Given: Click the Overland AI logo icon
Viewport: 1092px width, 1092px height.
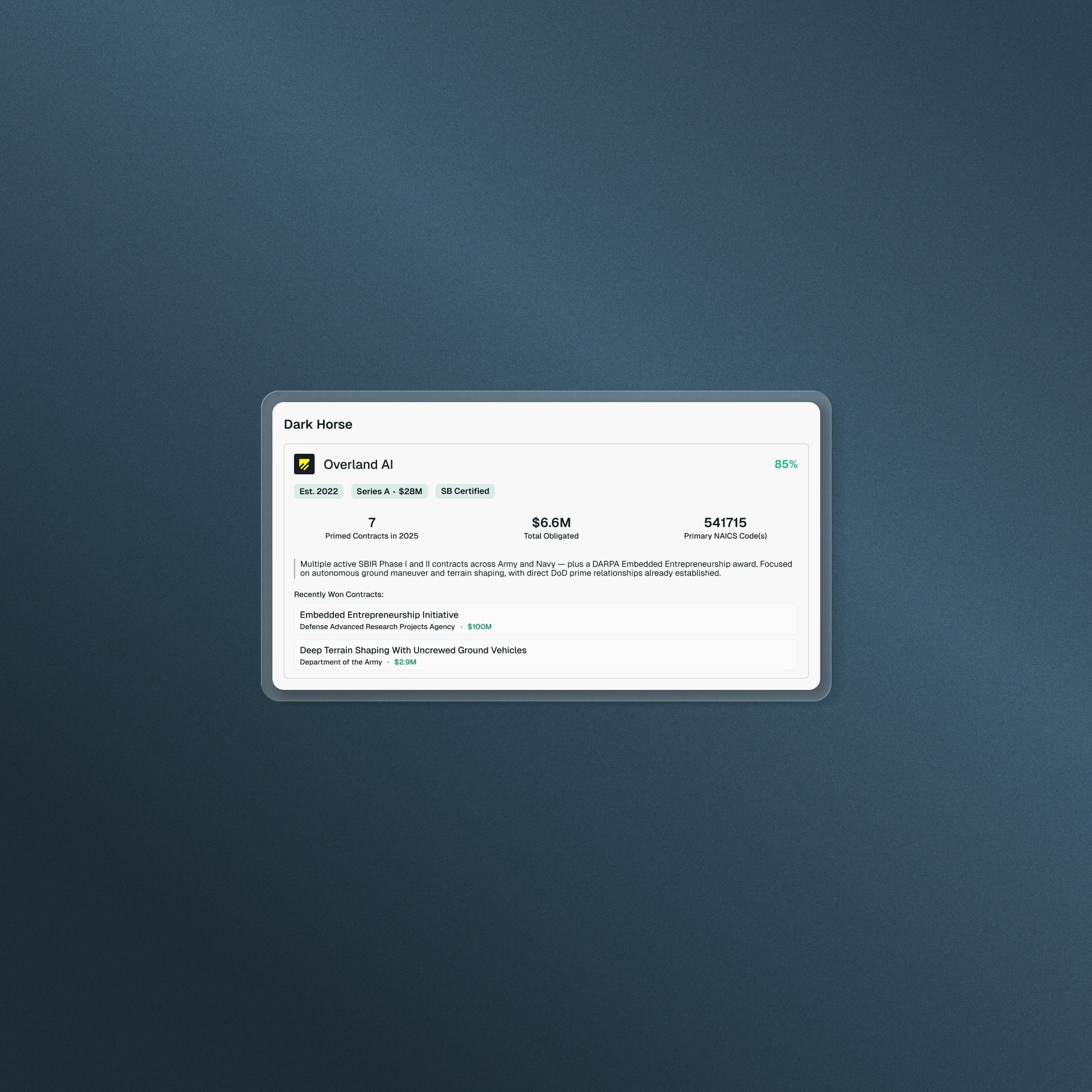Looking at the screenshot, I should [x=304, y=464].
